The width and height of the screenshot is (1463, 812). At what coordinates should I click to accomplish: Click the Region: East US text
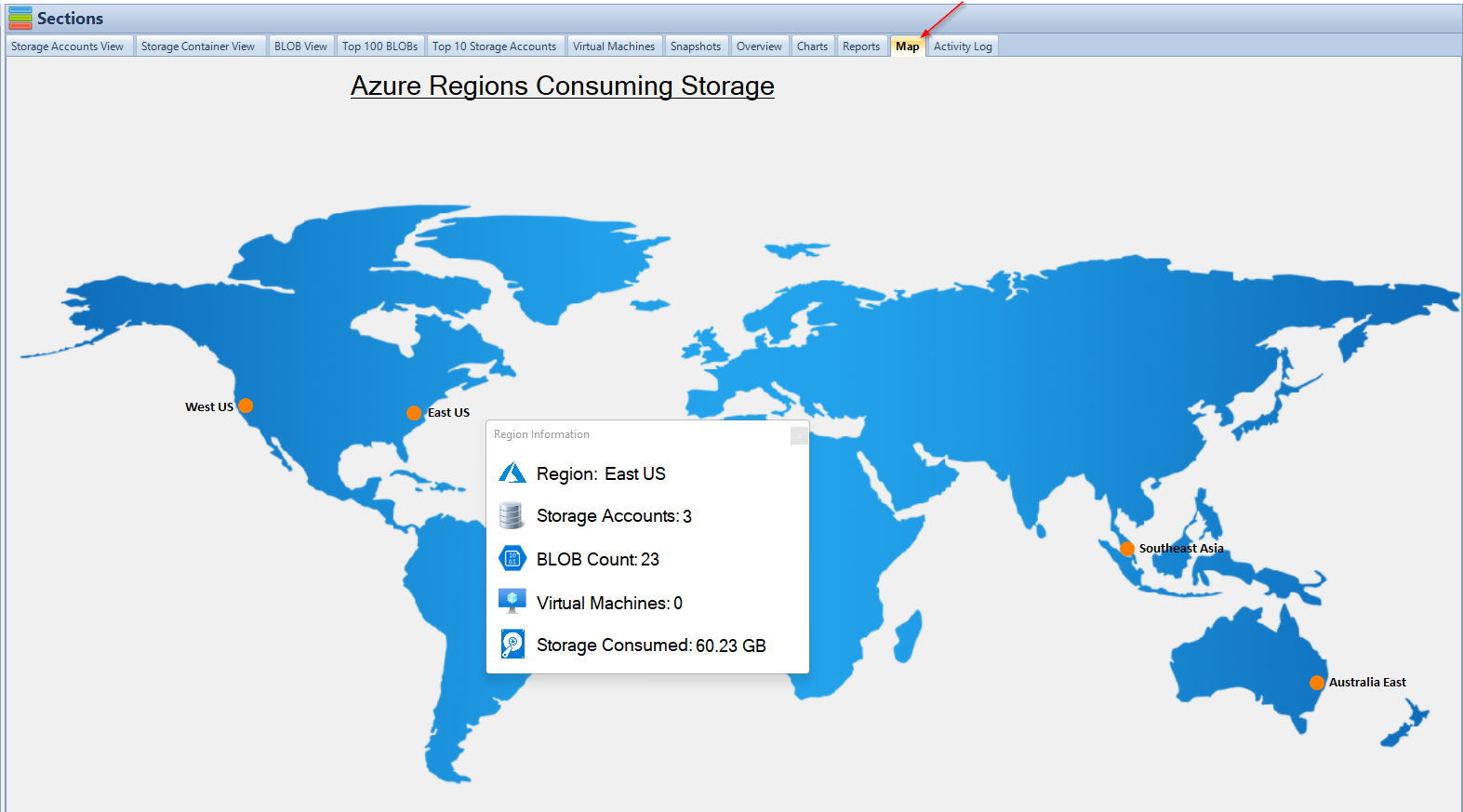601,473
